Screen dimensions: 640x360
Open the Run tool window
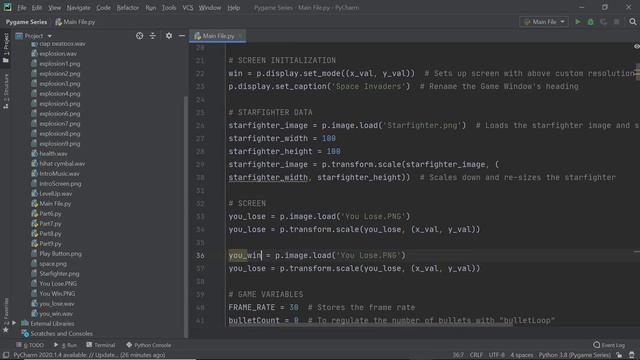pyautogui.click(x=65, y=345)
